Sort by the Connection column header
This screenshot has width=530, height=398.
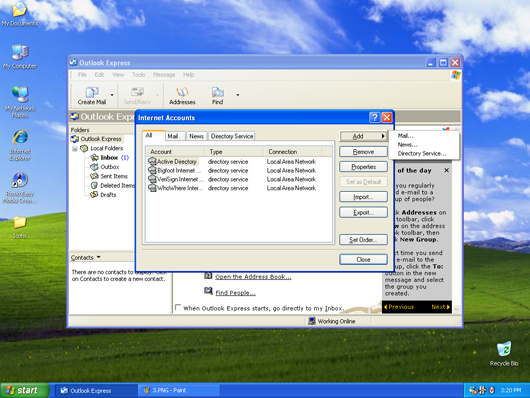click(293, 151)
